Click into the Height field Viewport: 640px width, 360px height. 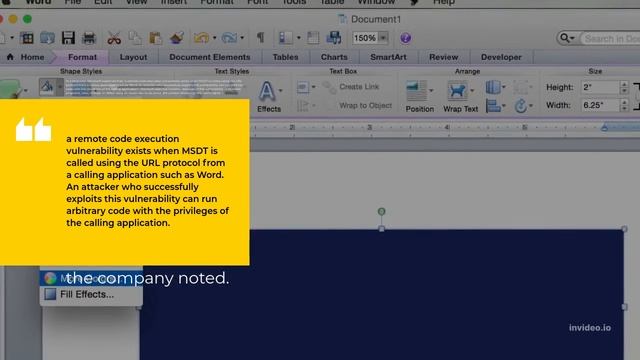pyautogui.click(x=599, y=87)
